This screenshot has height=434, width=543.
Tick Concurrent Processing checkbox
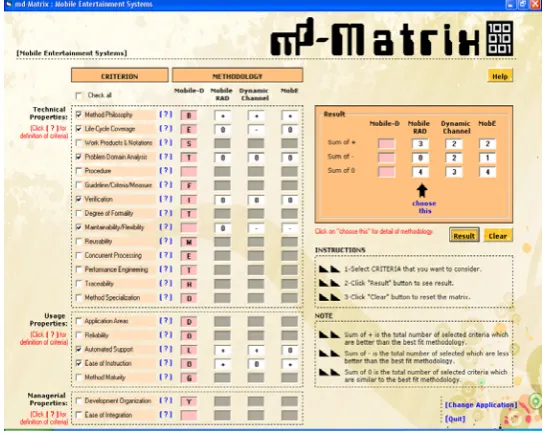(79, 255)
